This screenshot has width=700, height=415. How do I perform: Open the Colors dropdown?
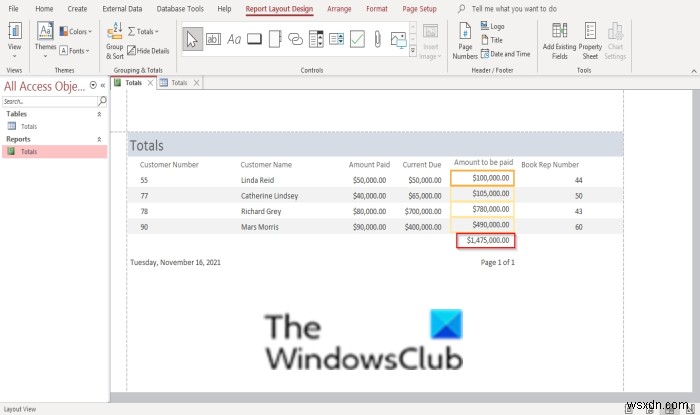click(75, 31)
